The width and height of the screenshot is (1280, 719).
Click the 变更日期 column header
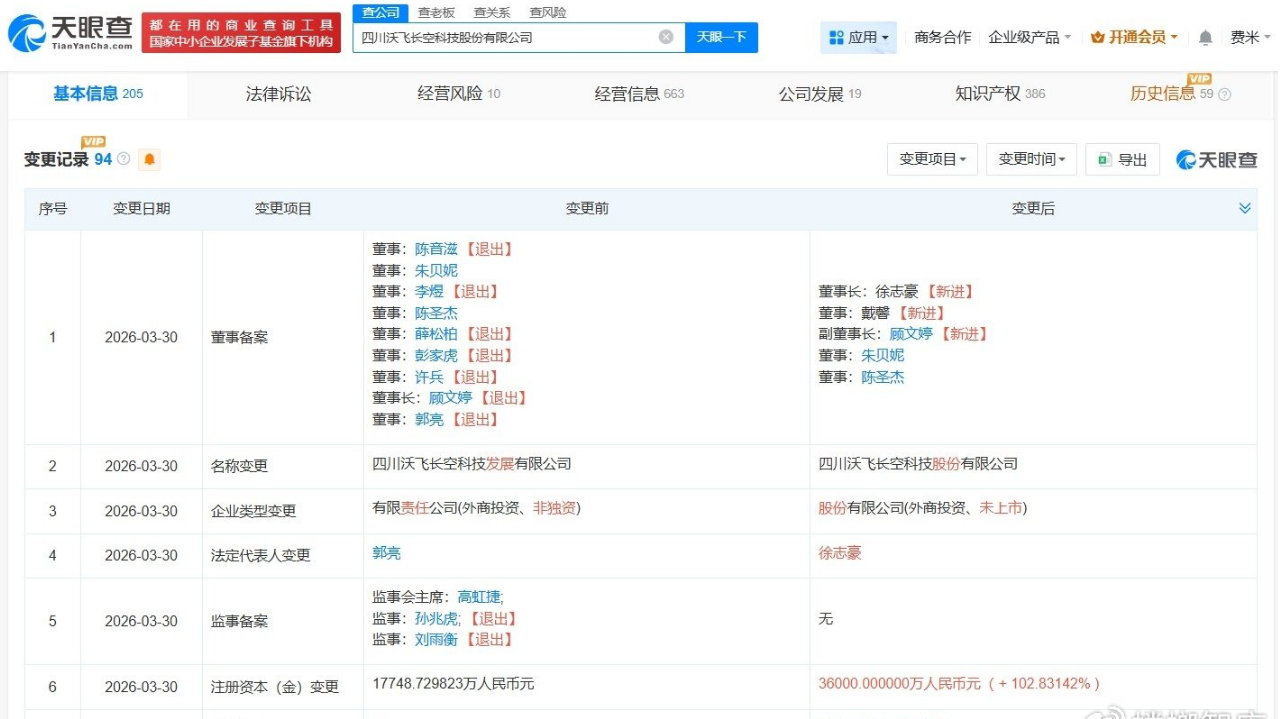point(141,208)
